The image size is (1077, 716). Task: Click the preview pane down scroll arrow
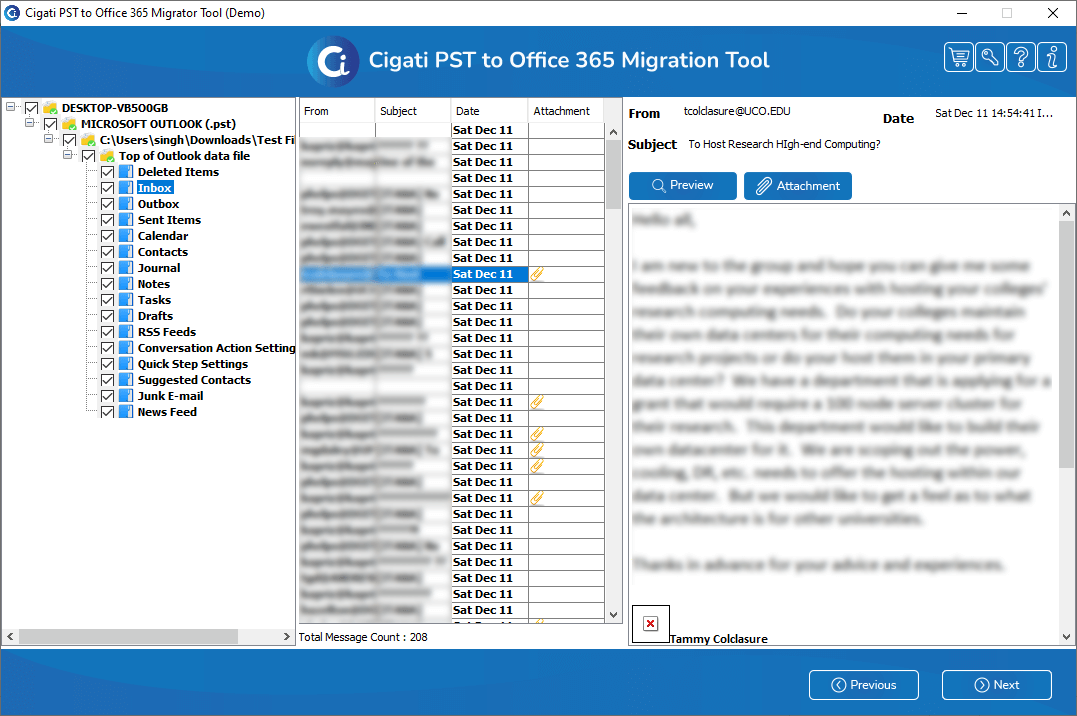tap(1066, 636)
